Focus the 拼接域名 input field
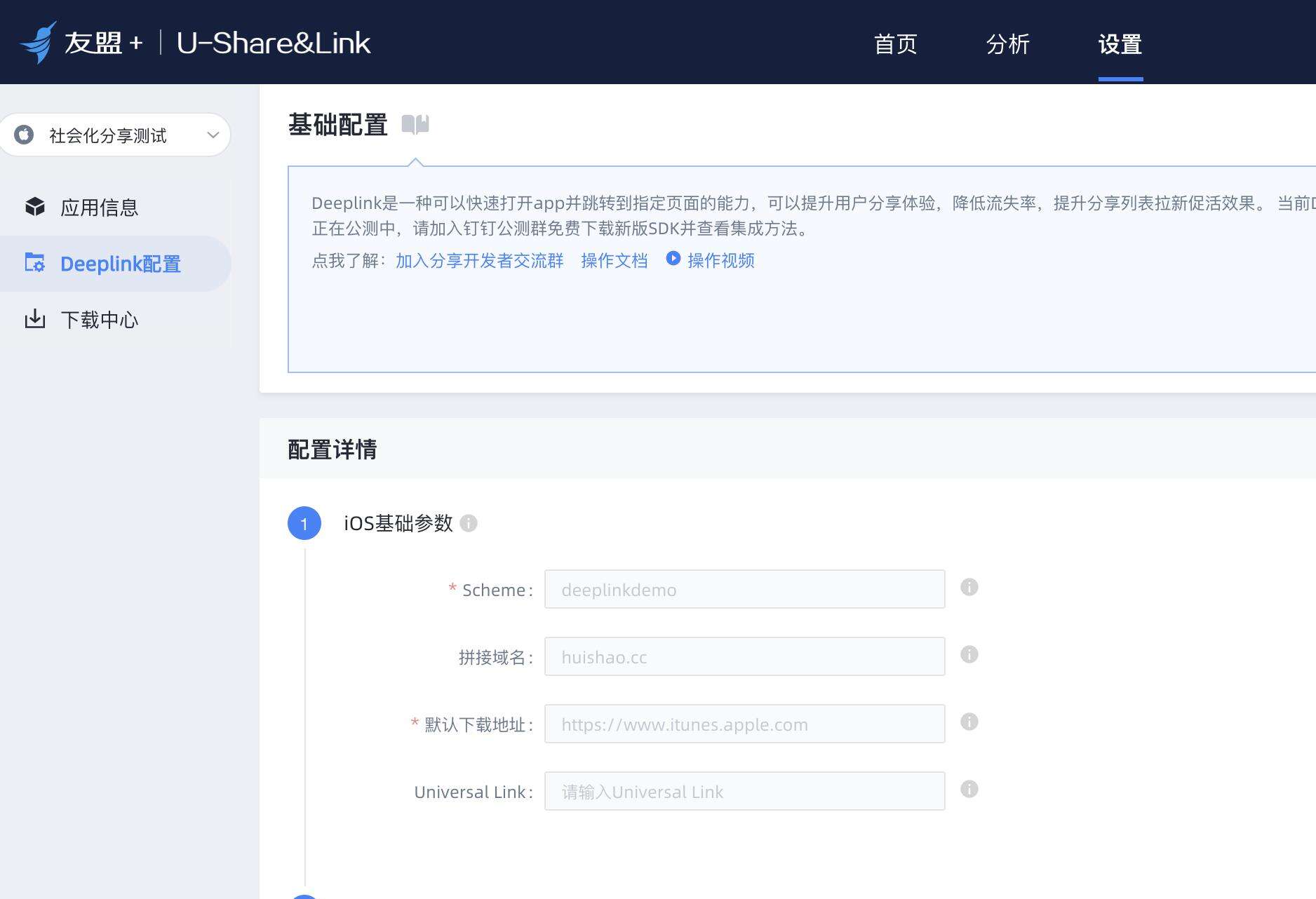 coord(745,656)
